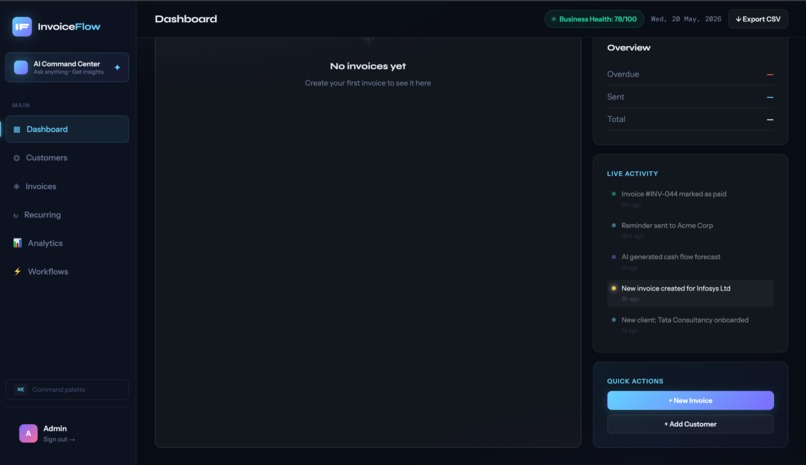Image resolution: width=806 pixels, height=465 pixels.
Task: Click the Customers circle icon
Action: (x=16, y=158)
